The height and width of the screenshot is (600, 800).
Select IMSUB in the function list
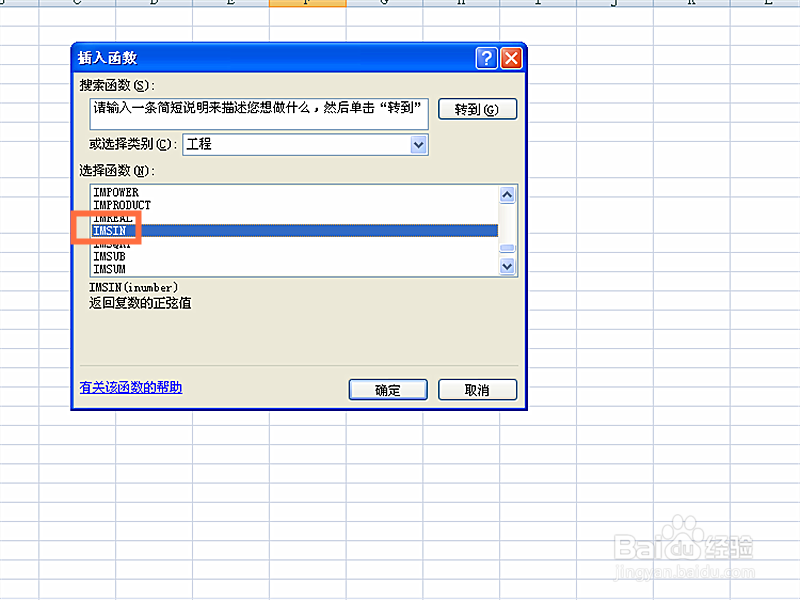coord(109,256)
